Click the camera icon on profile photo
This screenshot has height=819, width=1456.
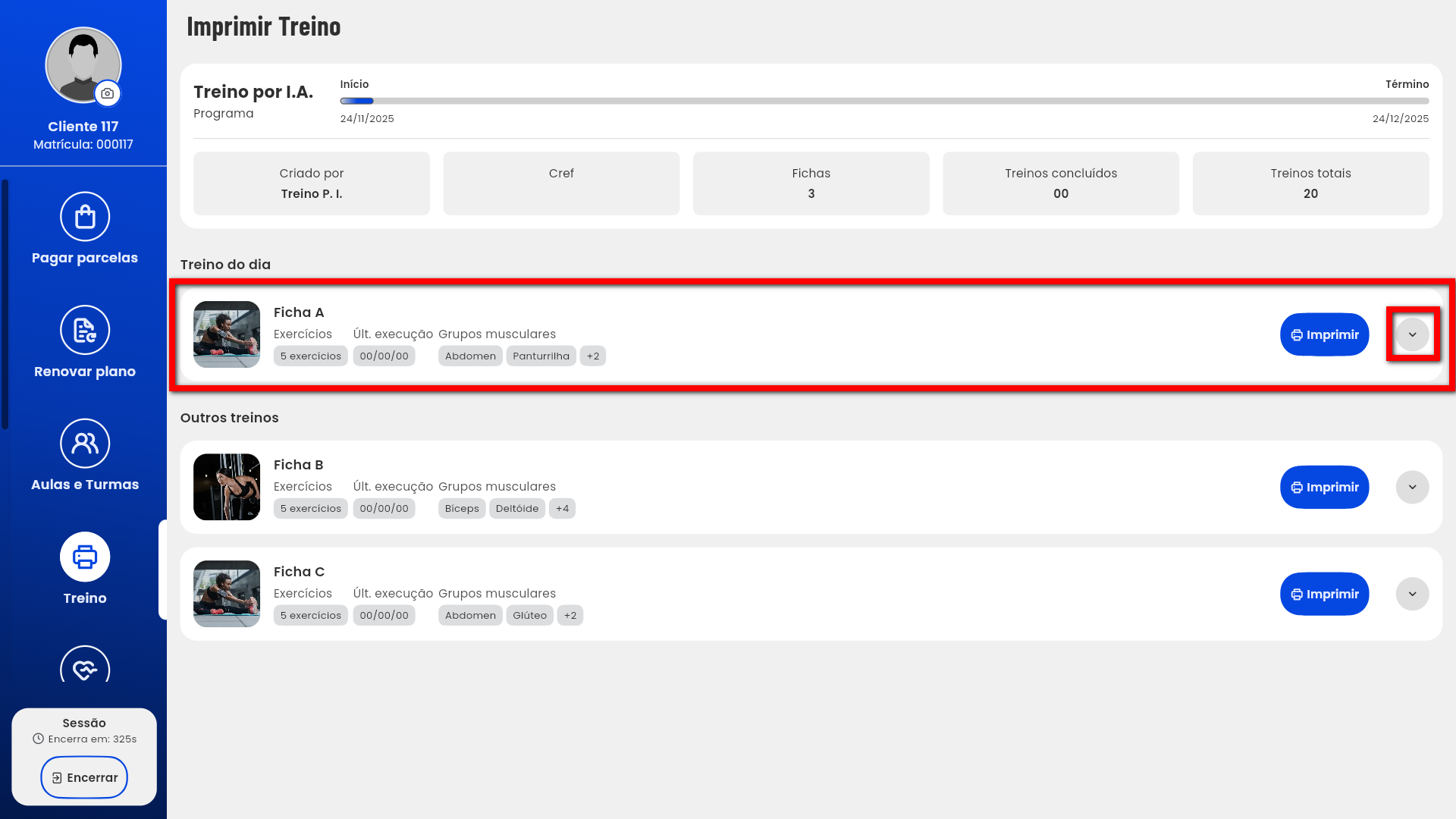pyautogui.click(x=108, y=93)
